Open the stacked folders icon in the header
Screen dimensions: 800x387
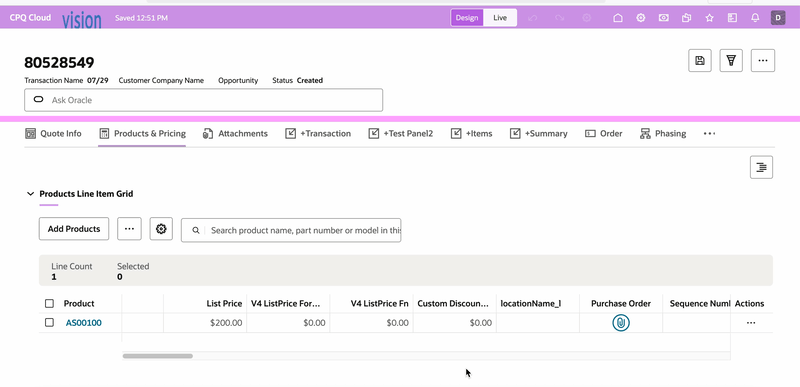coord(687,18)
